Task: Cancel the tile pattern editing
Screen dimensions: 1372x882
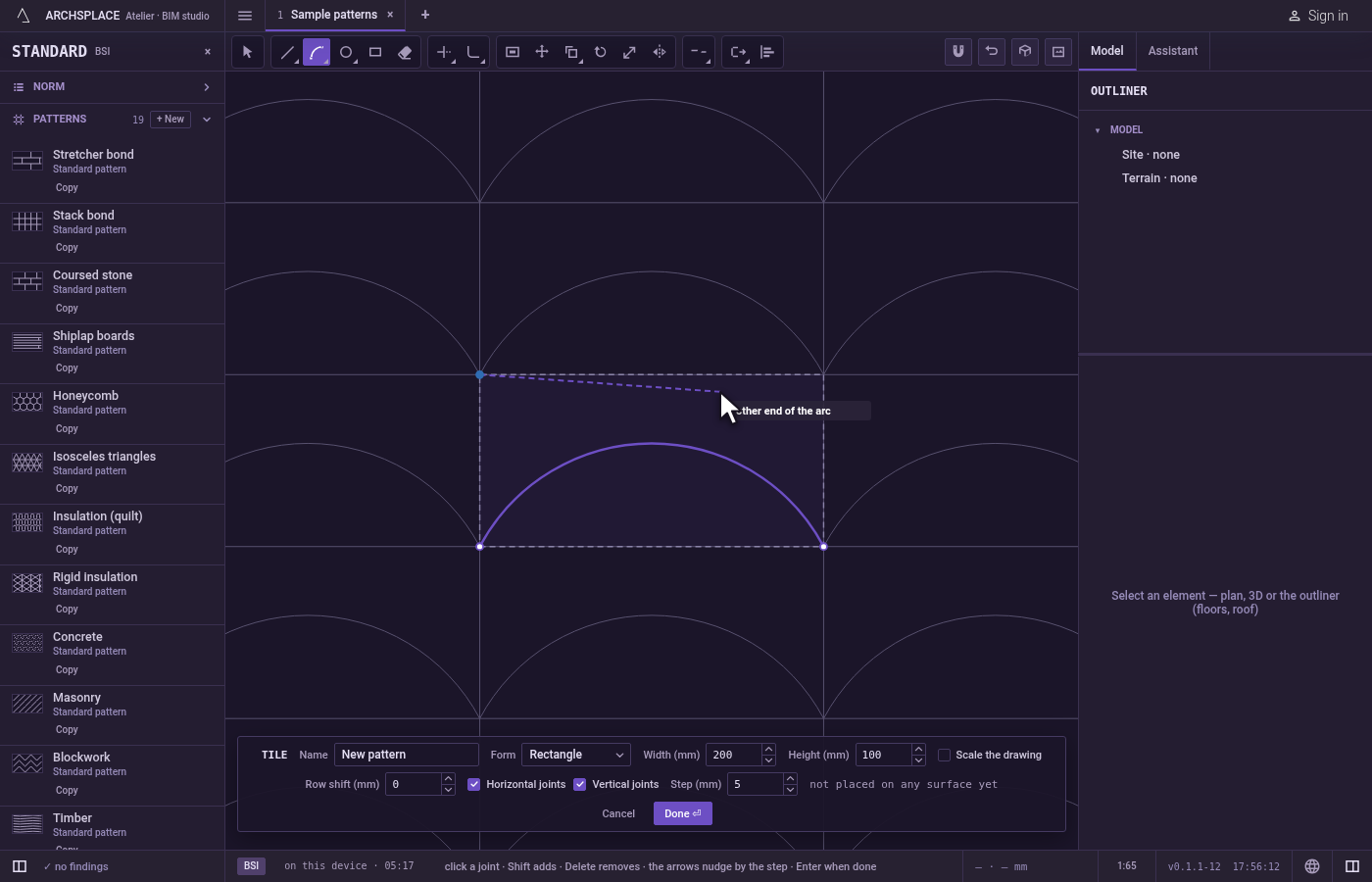Action: (x=618, y=813)
